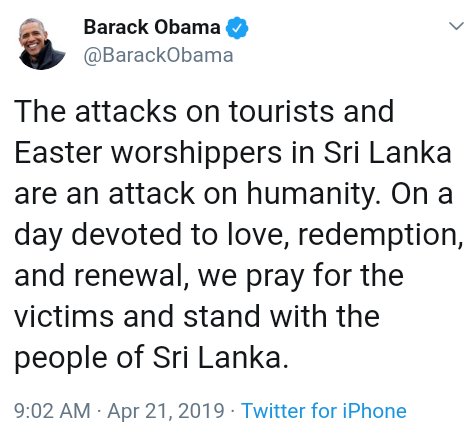Click the word "worshippers" in the tweet
475x447 pixels.
(x=196, y=154)
